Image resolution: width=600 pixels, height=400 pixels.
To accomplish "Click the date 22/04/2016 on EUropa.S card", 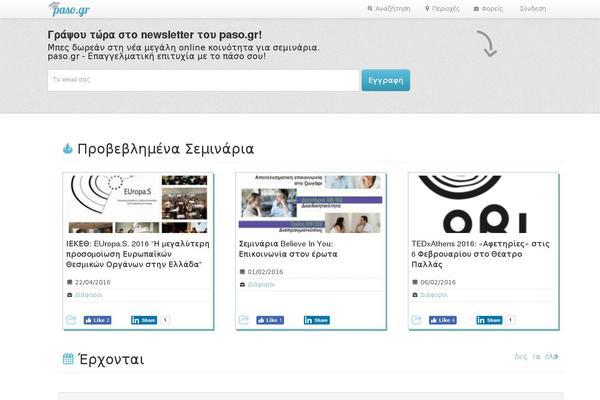I will (93, 282).
